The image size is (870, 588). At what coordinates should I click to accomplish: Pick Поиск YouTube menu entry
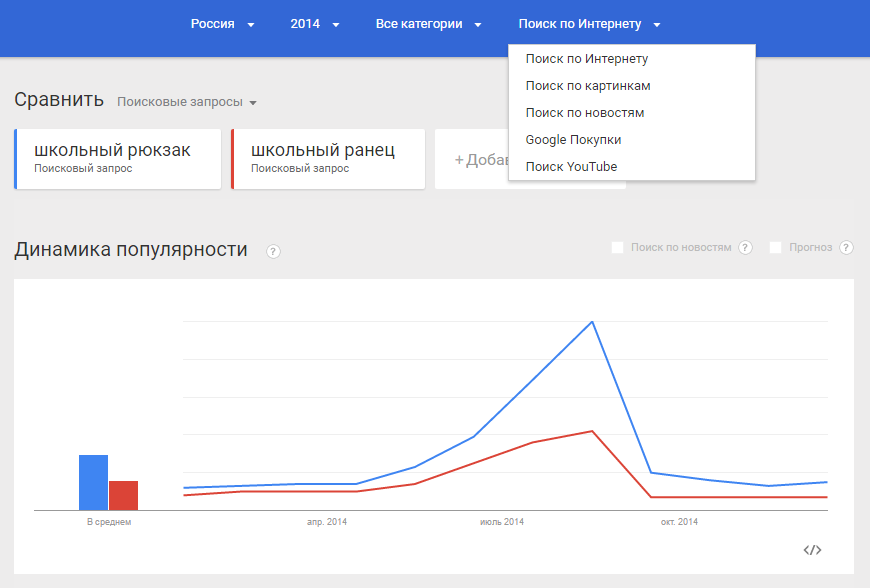coord(571,167)
